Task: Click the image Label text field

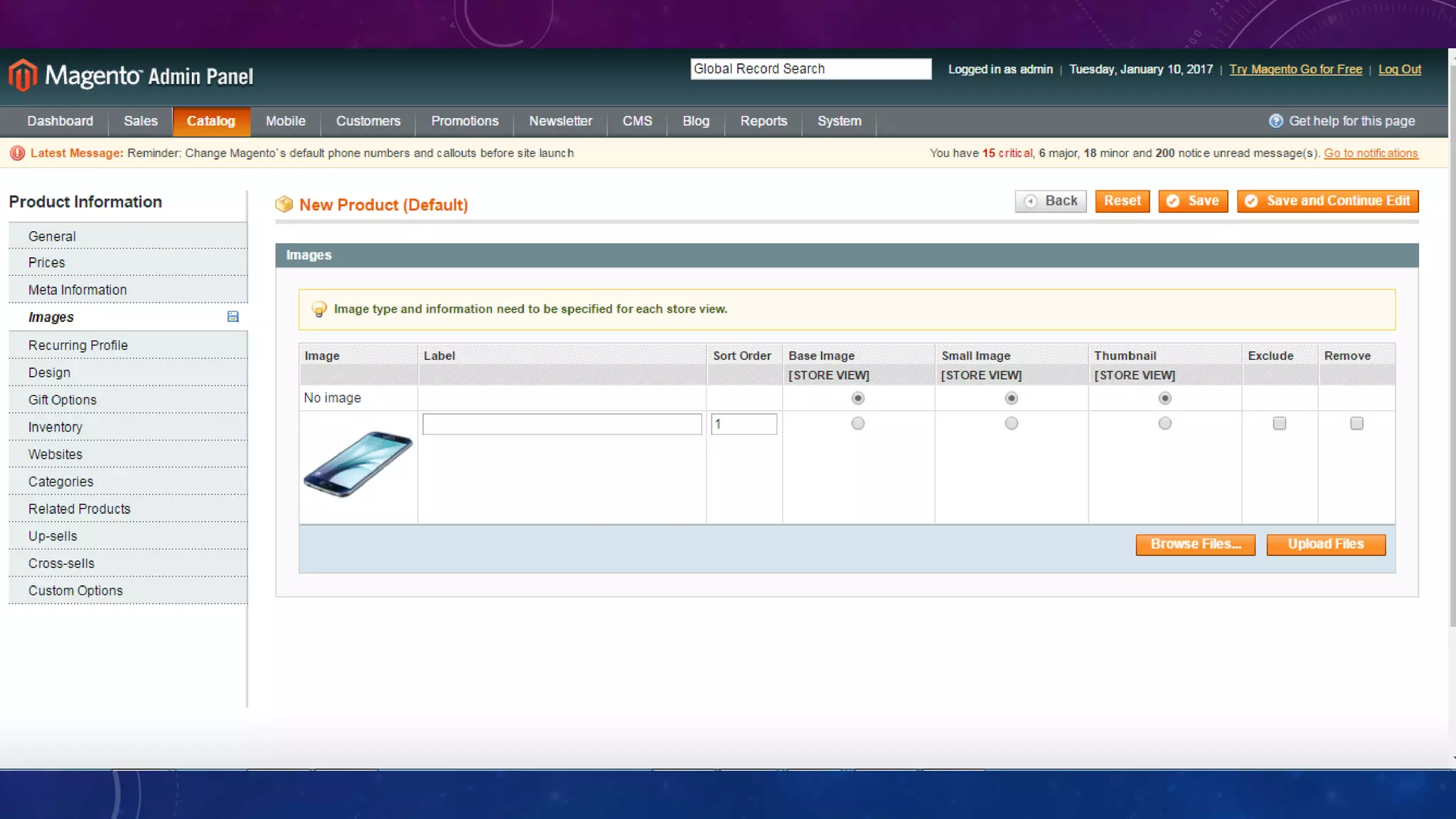Action: pos(562,424)
